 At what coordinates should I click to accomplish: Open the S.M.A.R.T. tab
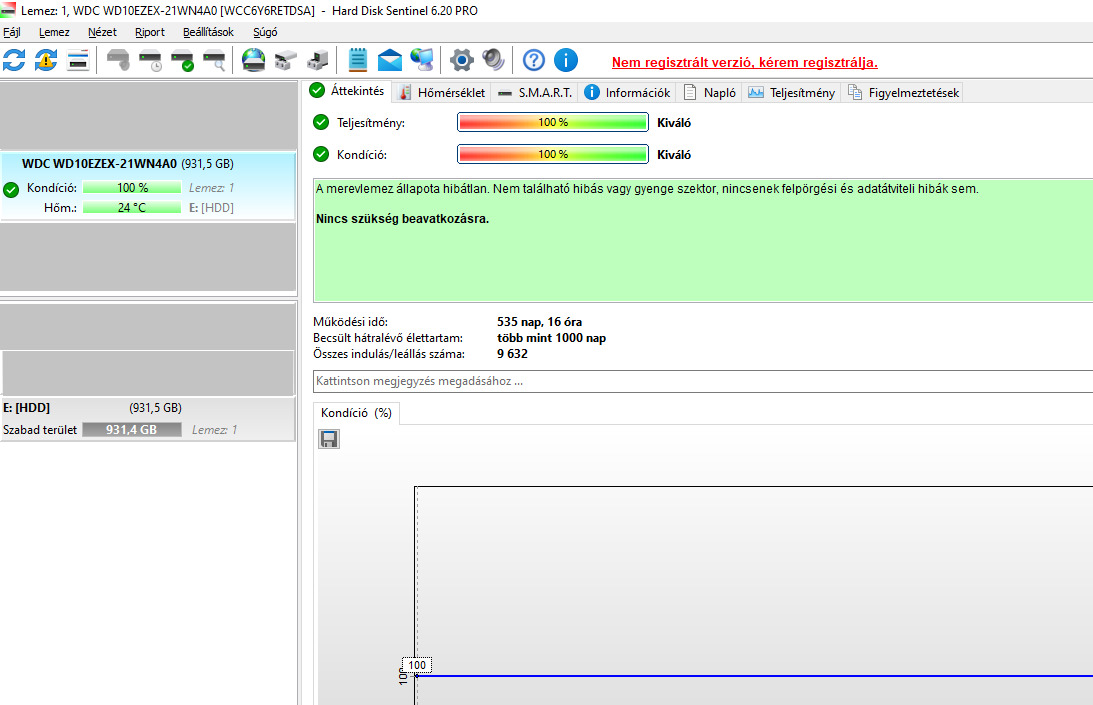[535, 93]
